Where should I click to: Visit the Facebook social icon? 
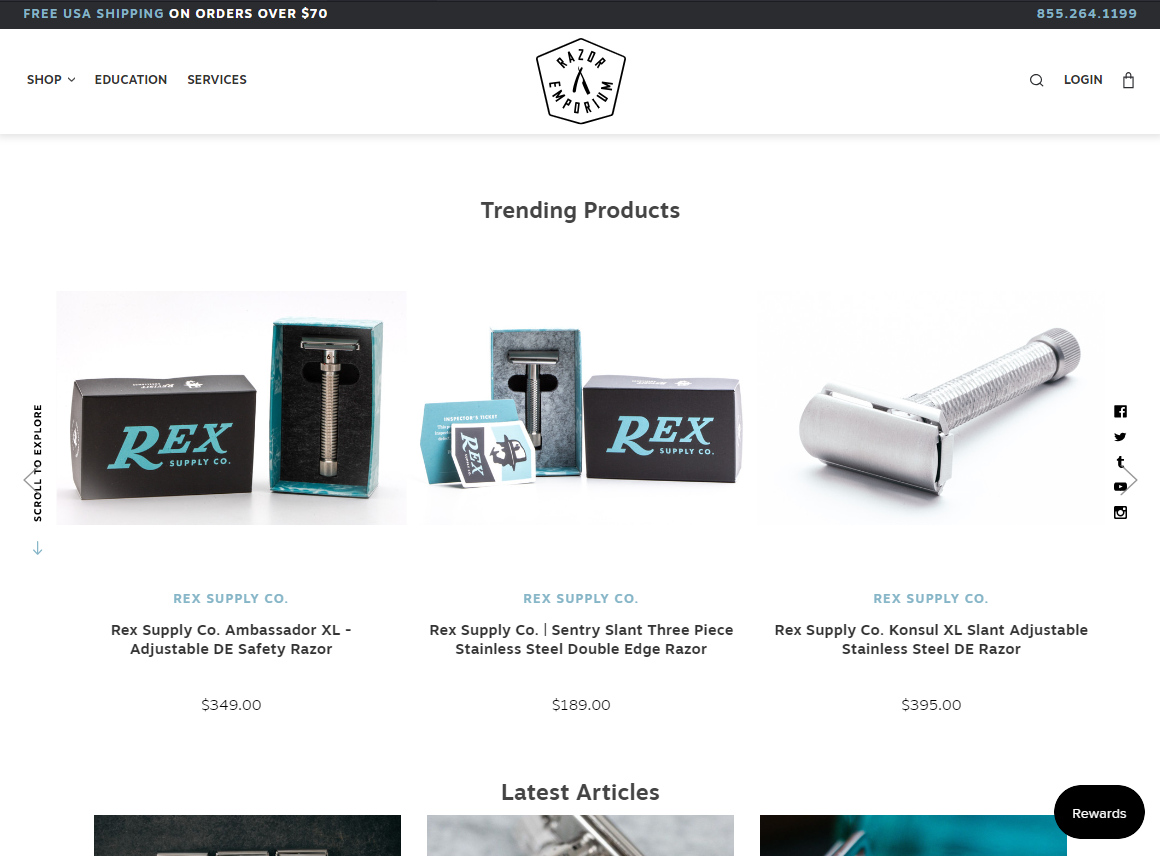(x=1120, y=411)
